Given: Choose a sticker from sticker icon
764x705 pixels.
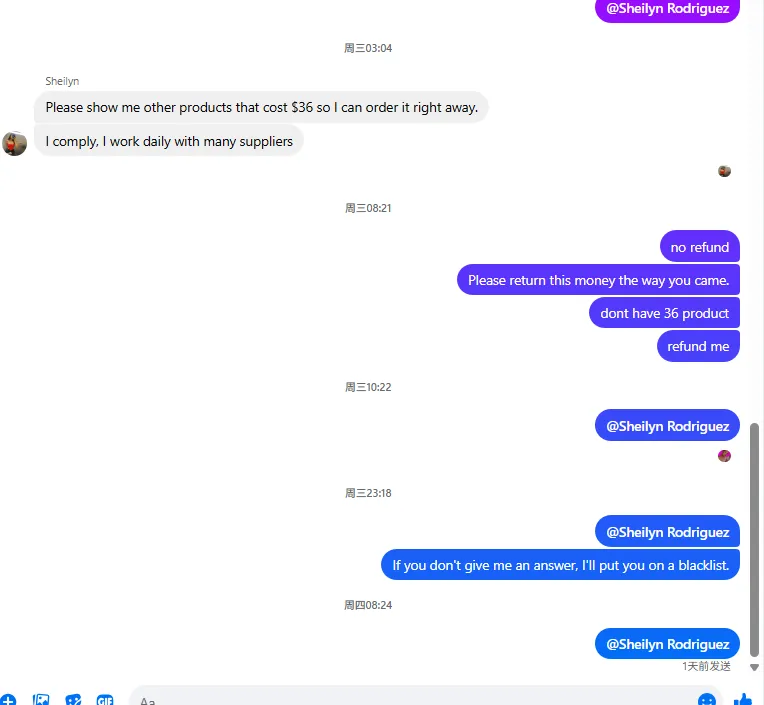Looking at the screenshot, I should tap(73, 700).
